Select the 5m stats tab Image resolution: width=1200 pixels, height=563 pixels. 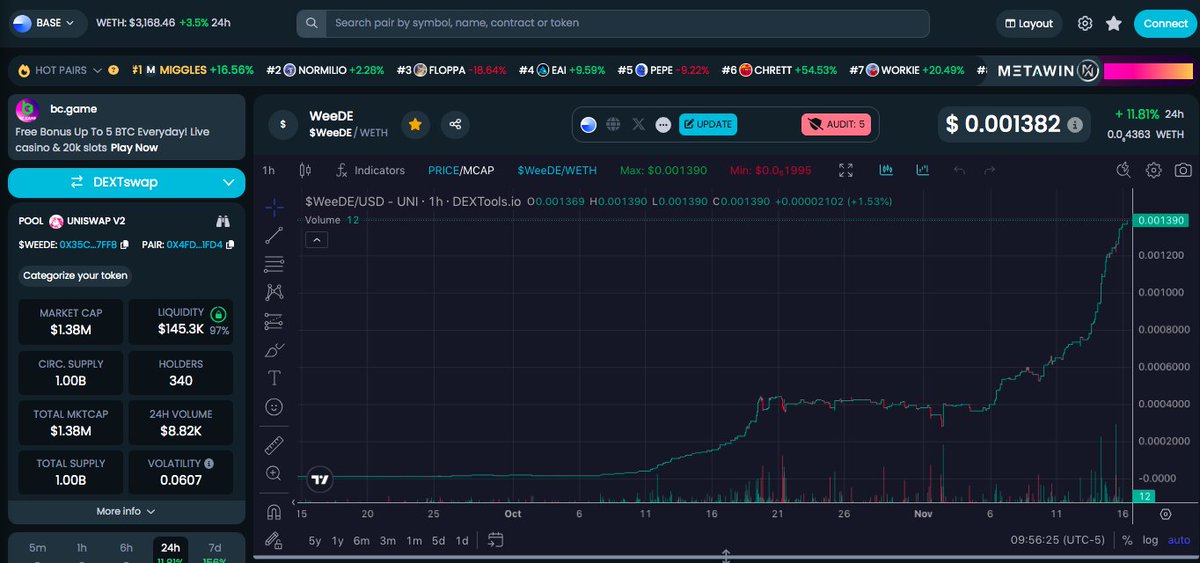37,548
